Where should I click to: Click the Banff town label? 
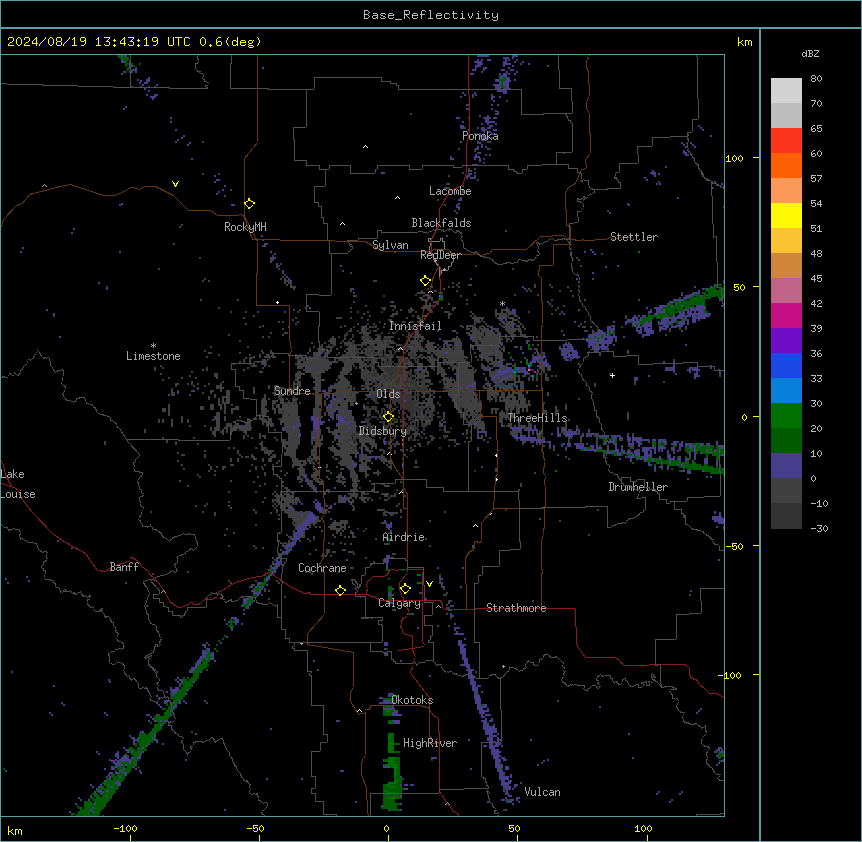coord(124,567)
